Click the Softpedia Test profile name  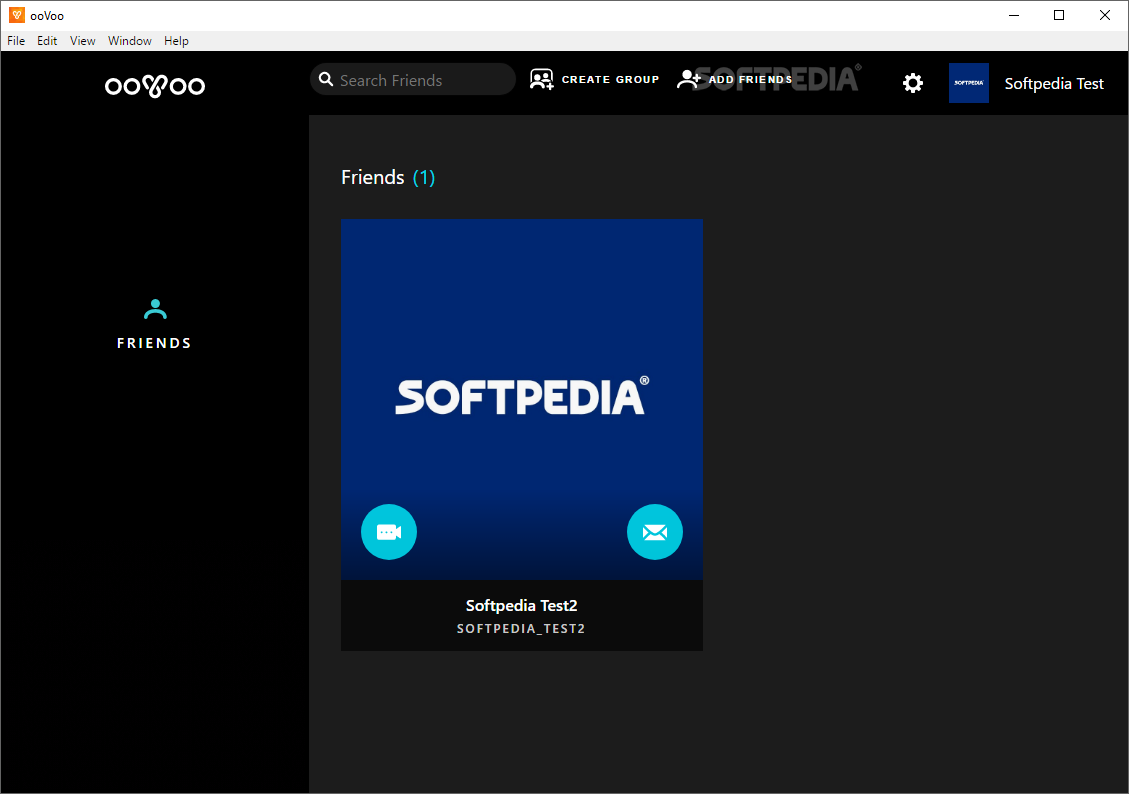(1053, 84)
